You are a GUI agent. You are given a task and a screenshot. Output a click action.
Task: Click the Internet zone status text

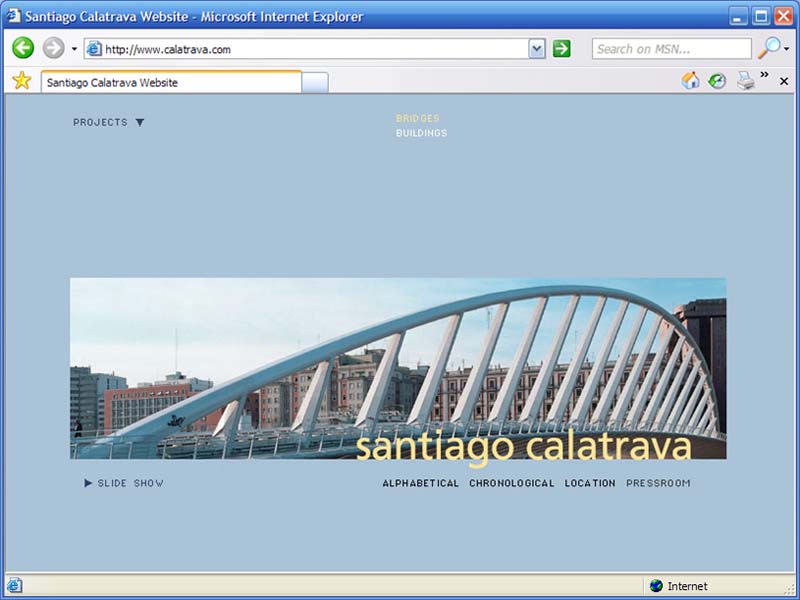[x=687, y=586]
